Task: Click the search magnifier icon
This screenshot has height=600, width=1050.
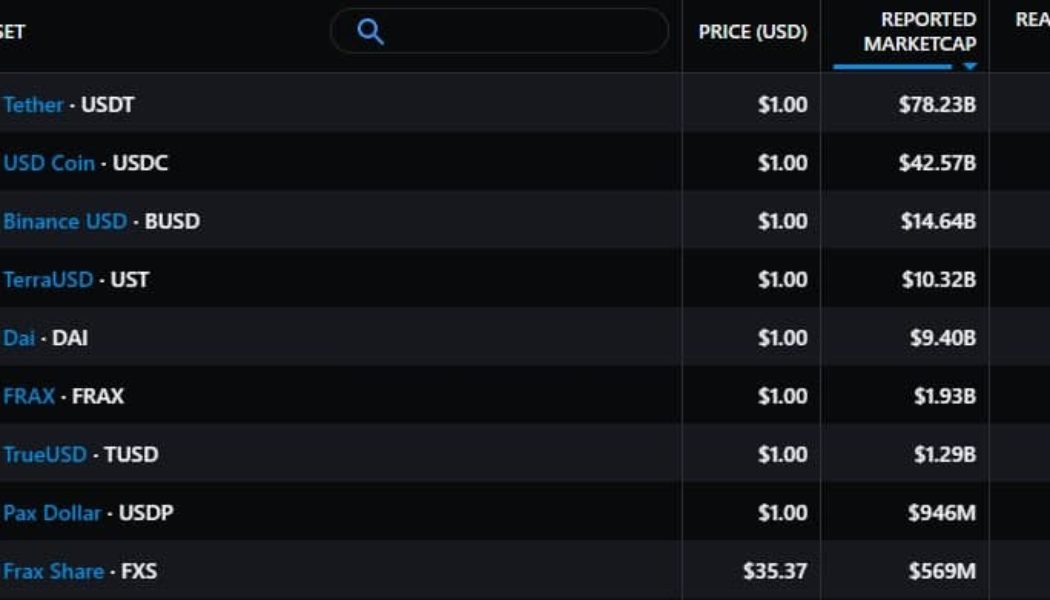Action: (x=372, y=32)
